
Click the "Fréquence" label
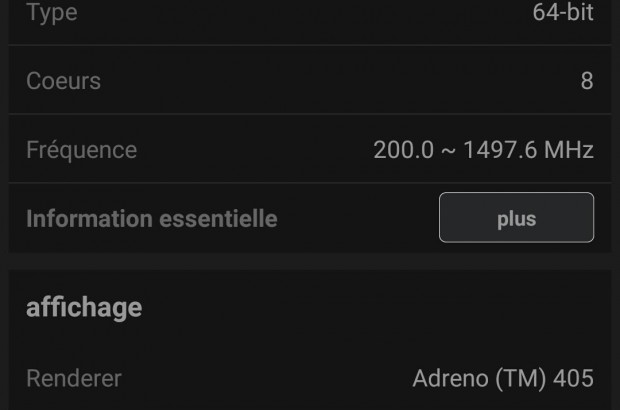click(x=81, y=150)
